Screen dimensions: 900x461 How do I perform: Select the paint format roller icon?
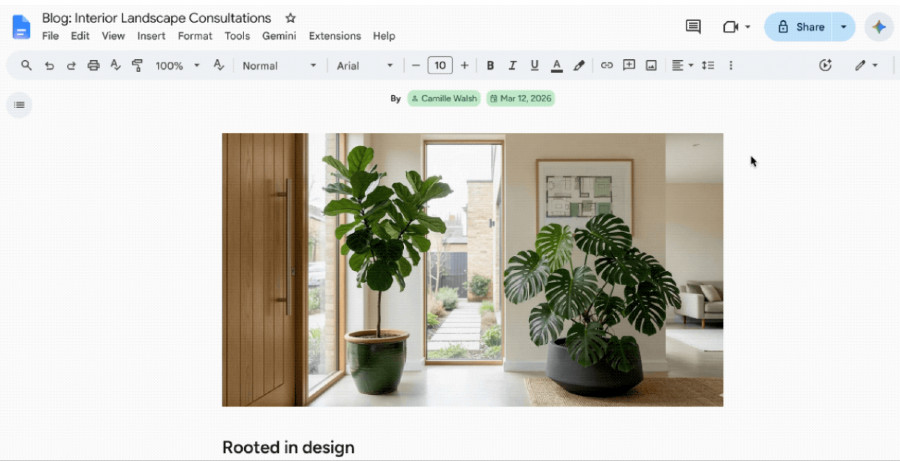[x=137, y=65]
